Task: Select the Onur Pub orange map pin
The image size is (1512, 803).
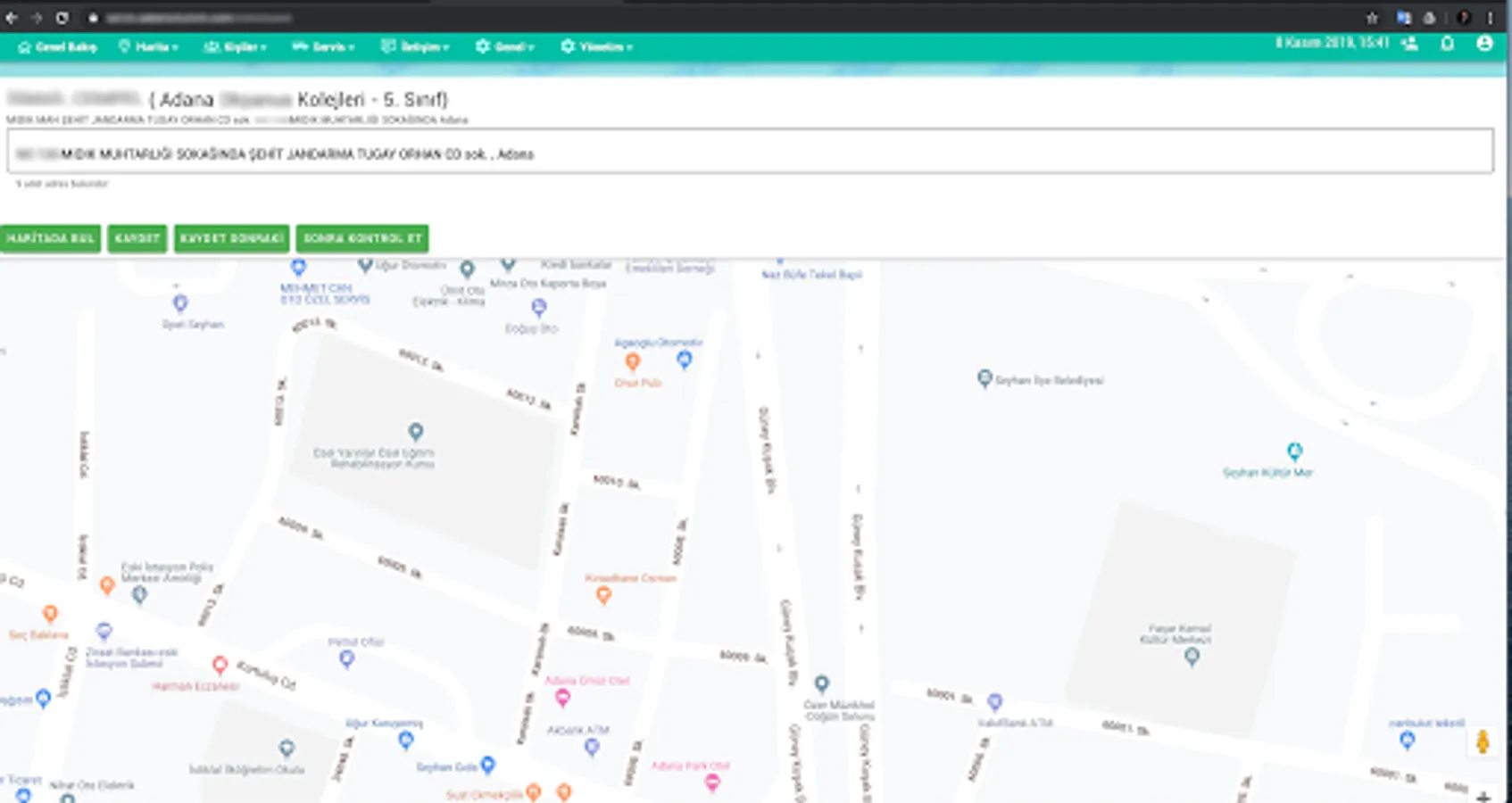Action: [x=632, y=361]
